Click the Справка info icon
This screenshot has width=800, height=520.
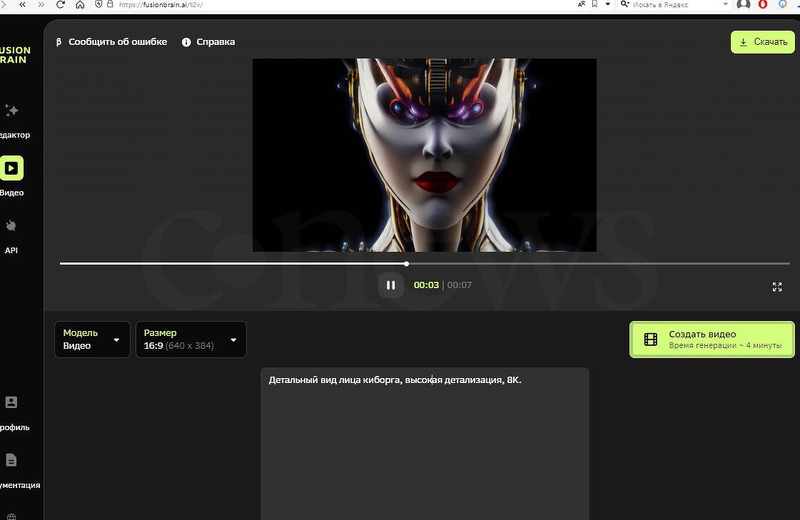[x=187, y=42]
